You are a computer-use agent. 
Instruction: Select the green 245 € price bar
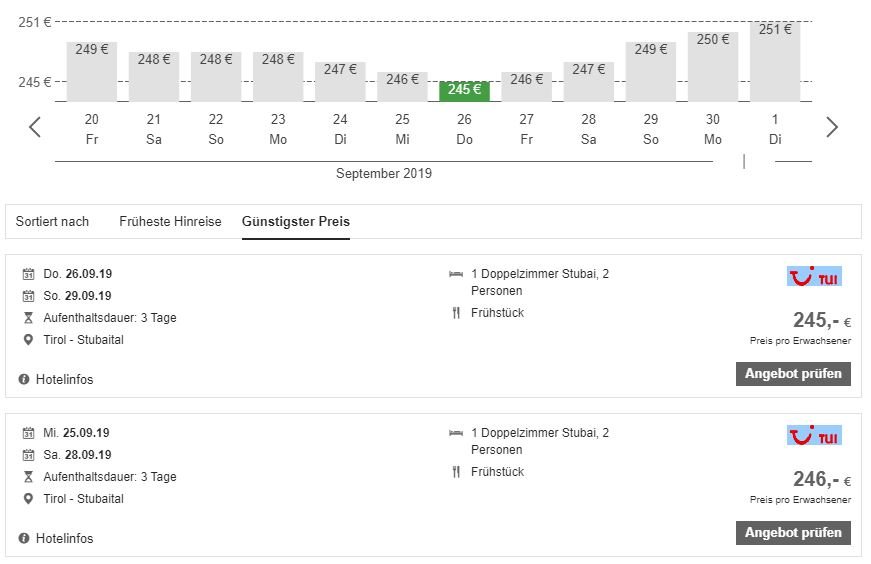(x=464, y=90)
